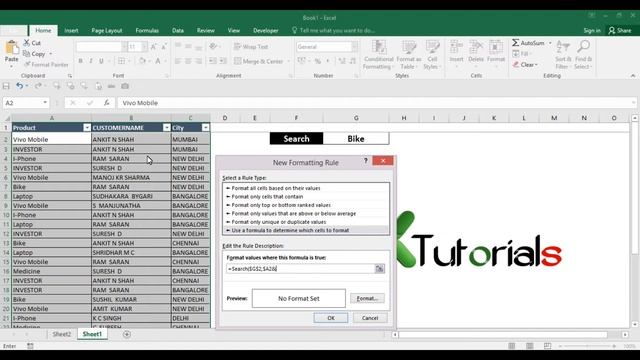The height and width of the screenshot is (360, 640).
Task: Open the City column filter dropdown
Action: [x=205, y=128]
